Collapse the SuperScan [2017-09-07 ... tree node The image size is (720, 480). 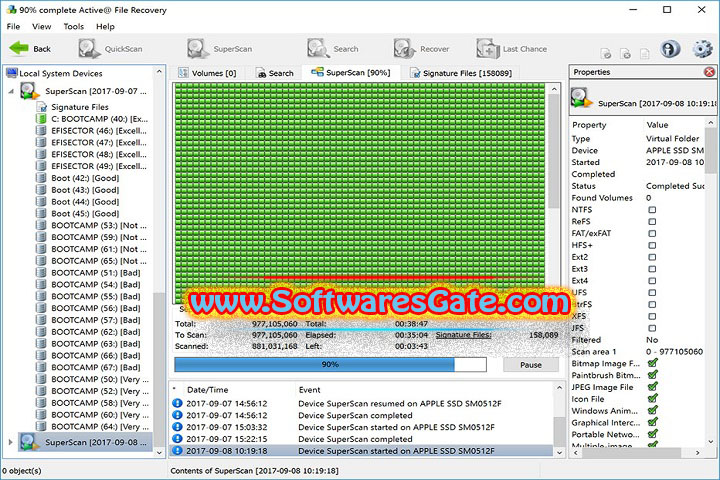coord(11,91)
